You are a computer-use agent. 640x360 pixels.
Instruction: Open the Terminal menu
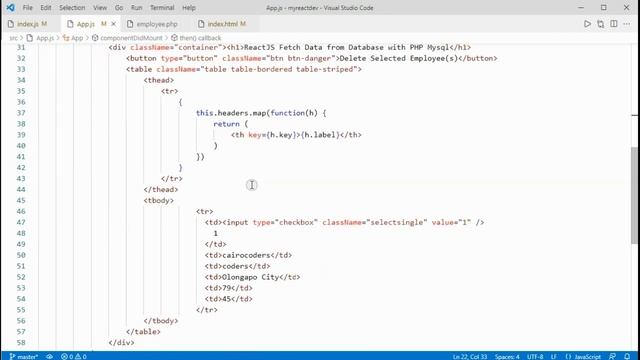point(162,8)
